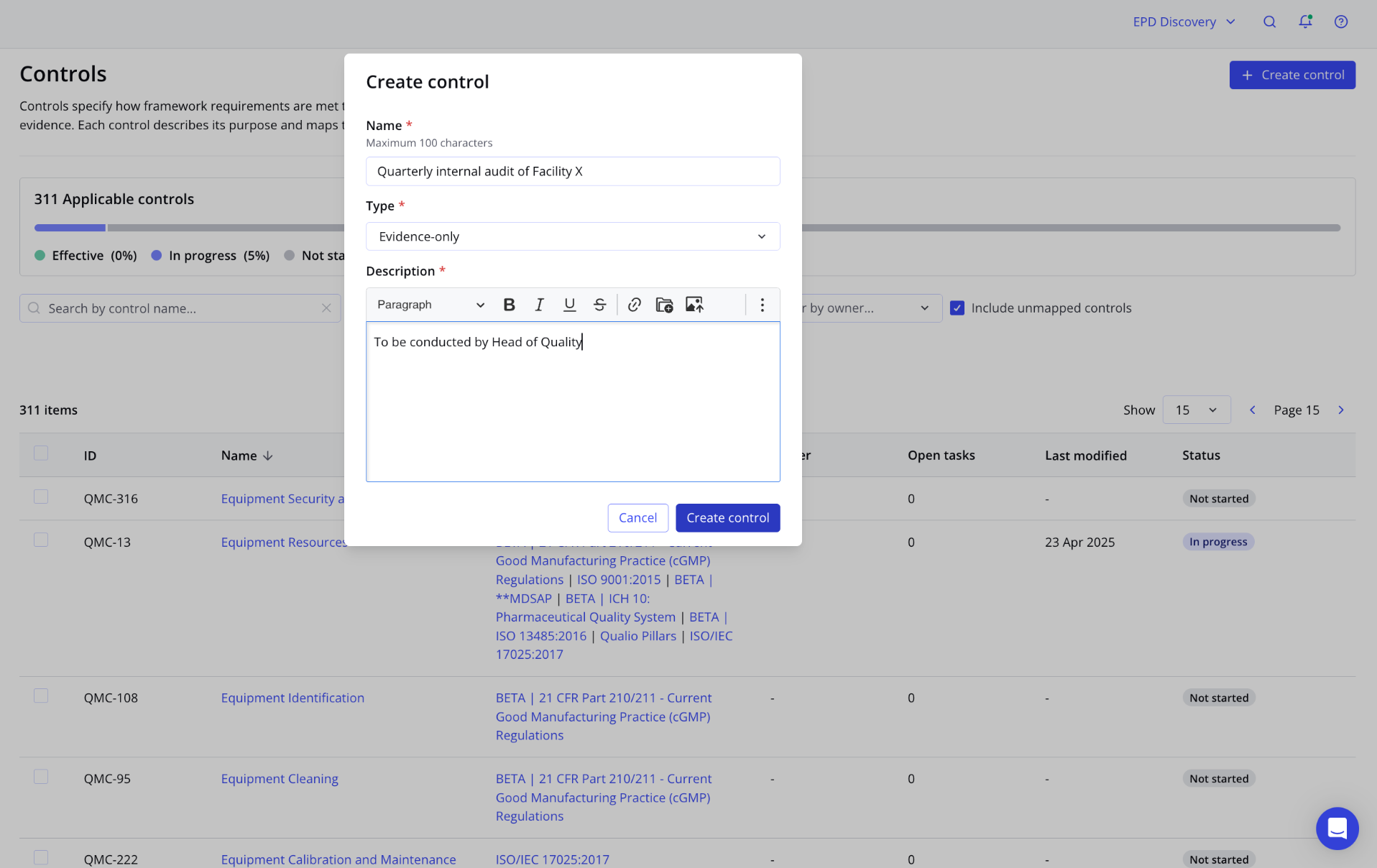Insert a hyperlink in the description
1377x868 pixels.
click(634, 305)
